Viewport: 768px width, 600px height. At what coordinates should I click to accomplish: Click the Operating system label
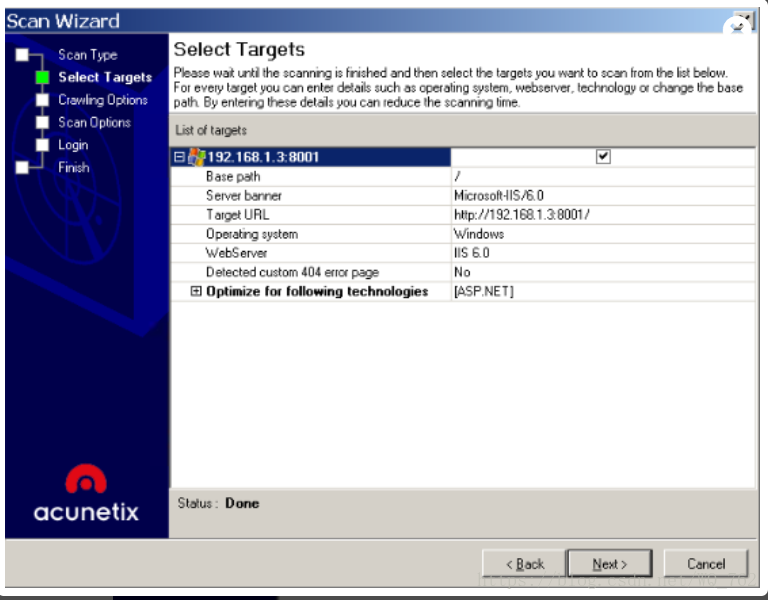(252, 234)
